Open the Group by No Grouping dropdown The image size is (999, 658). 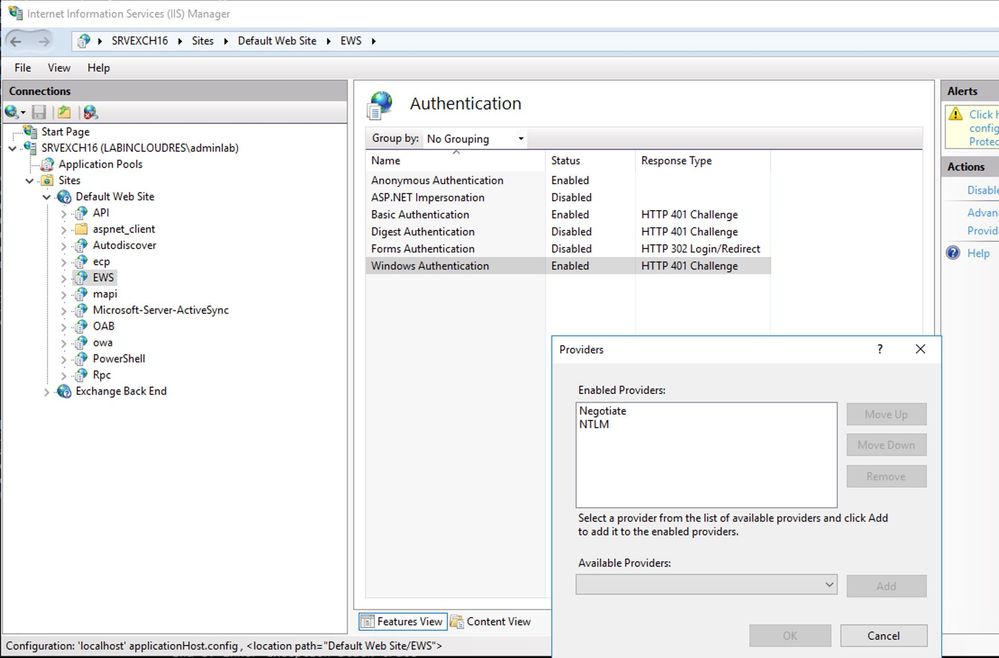[475, 138]
